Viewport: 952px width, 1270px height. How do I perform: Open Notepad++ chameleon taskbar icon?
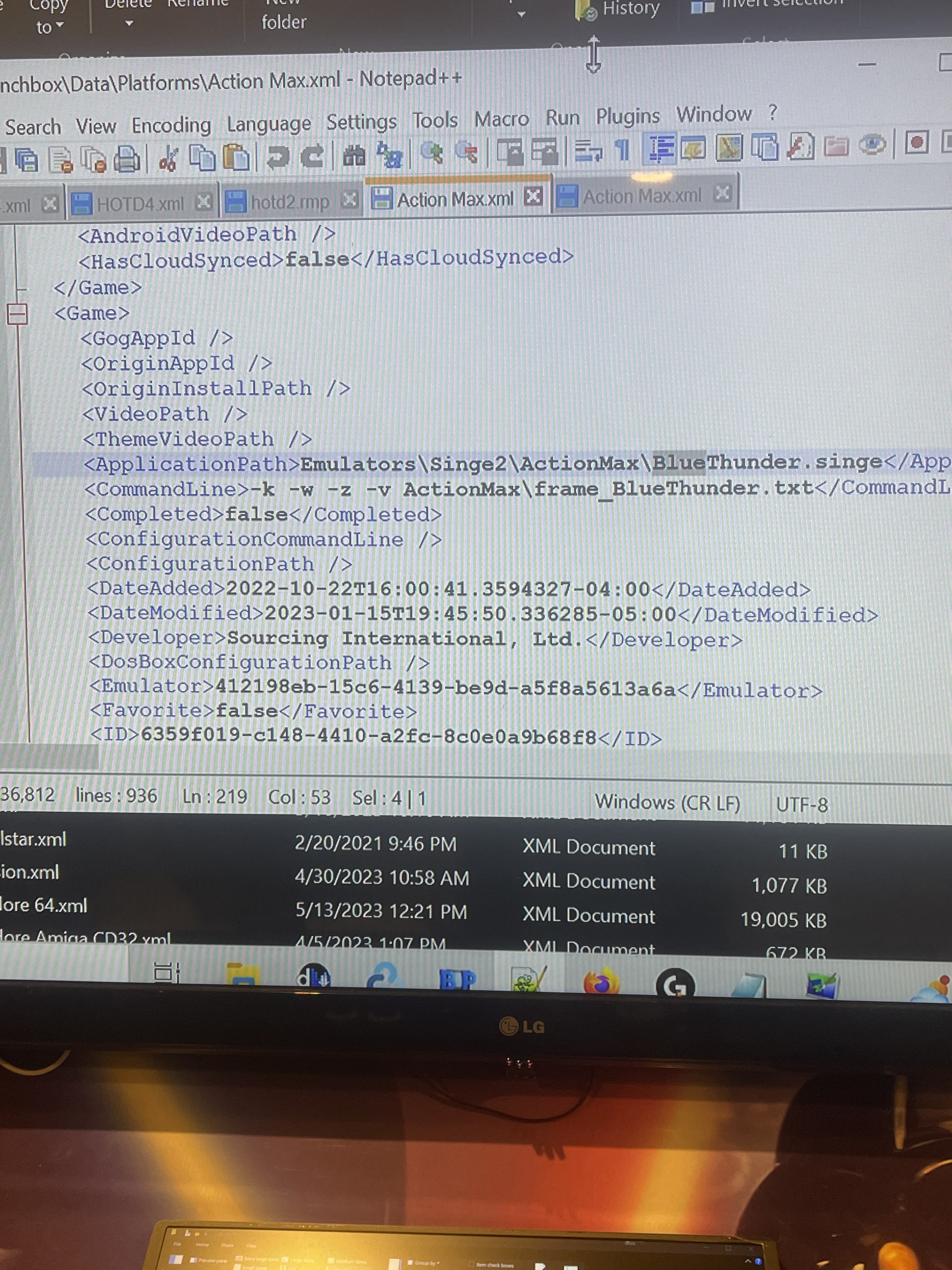529,980
